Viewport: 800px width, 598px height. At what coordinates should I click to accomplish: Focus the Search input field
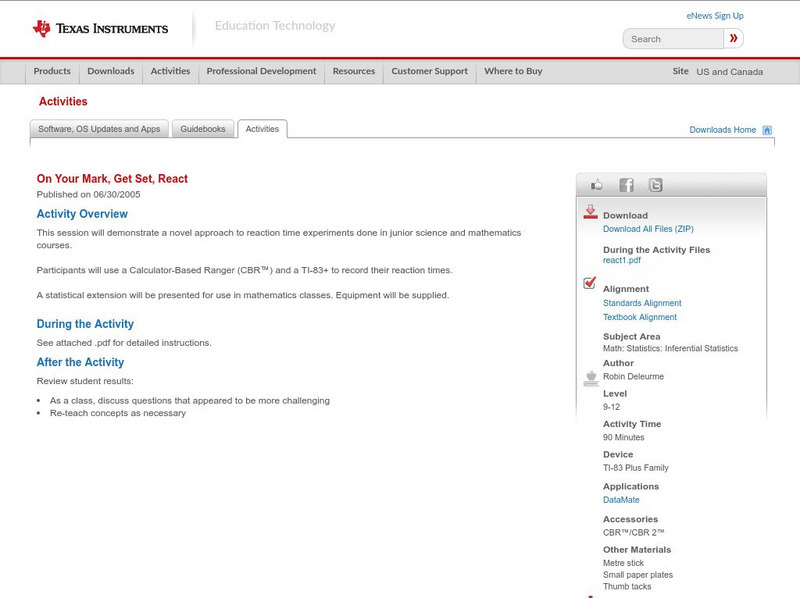pos(673,39)
